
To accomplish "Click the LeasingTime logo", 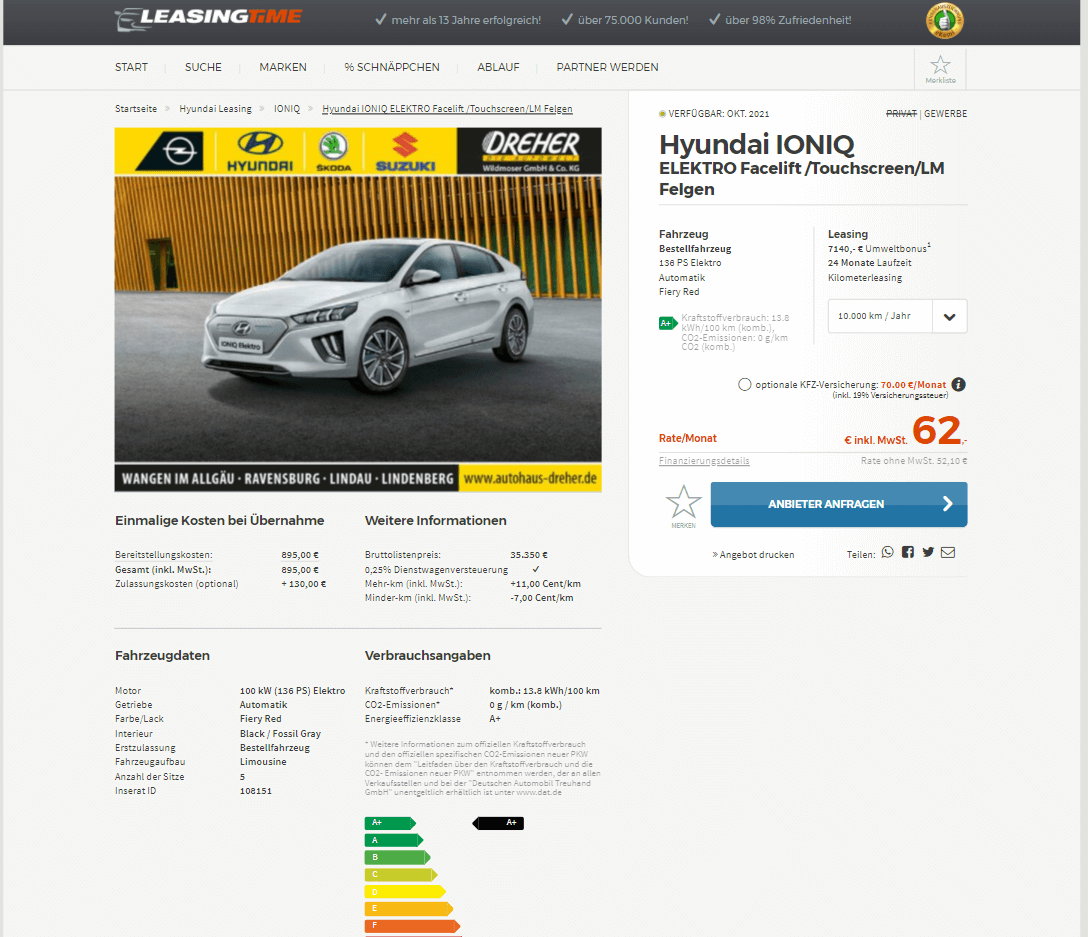I will pyautogui.click(x=208, y=19).
